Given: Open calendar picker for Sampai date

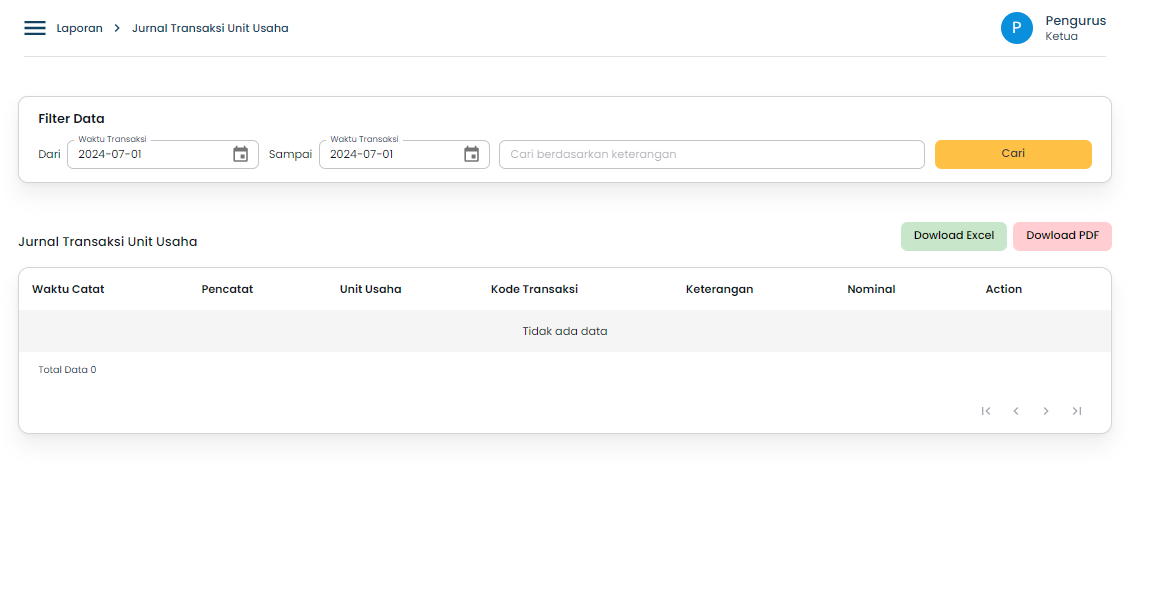Looking at the screenshot, I should [x=472, y=154].
